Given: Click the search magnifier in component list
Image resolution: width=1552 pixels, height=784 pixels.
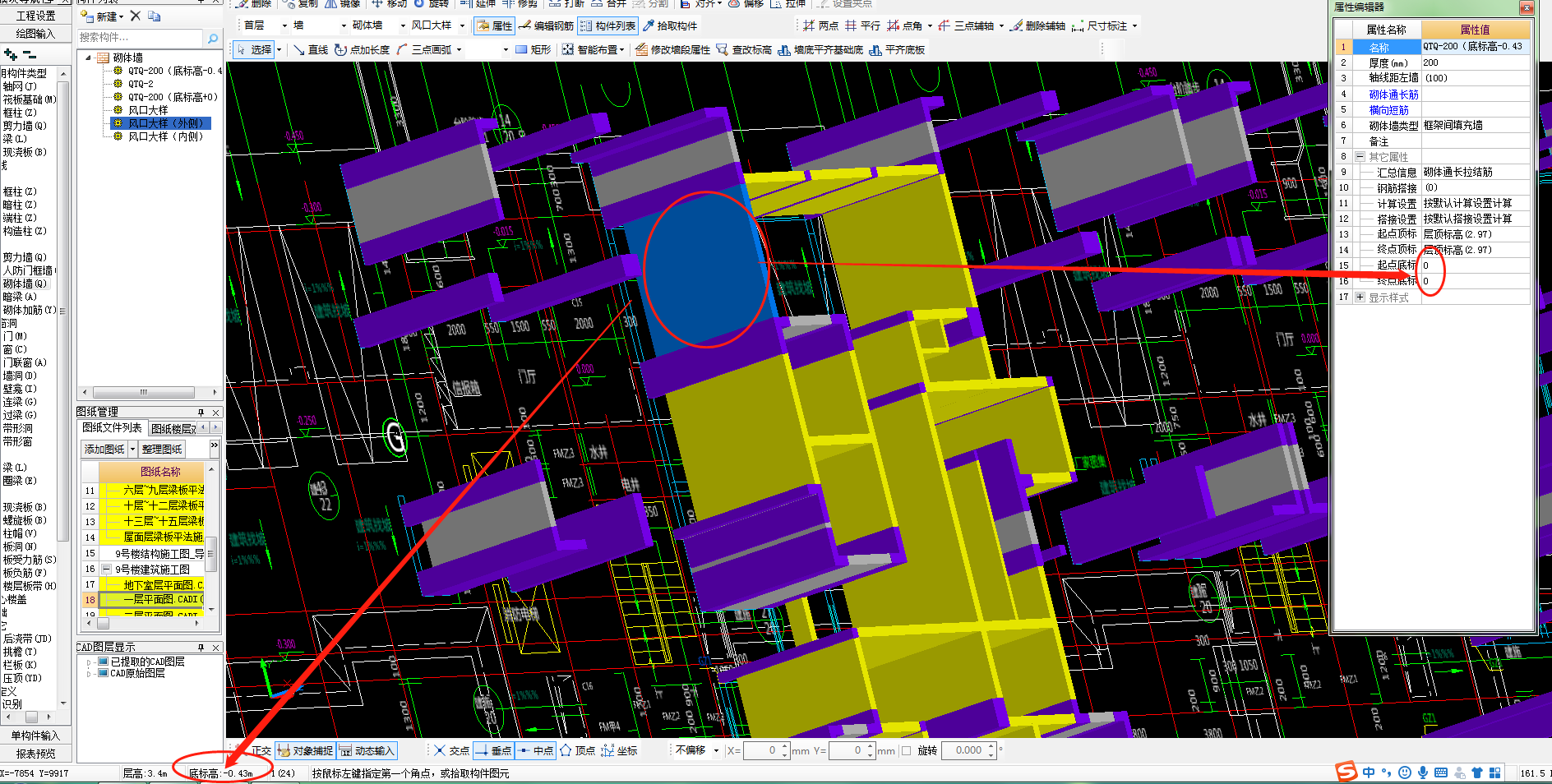Looking at the screenshot, I should (213, 38).
